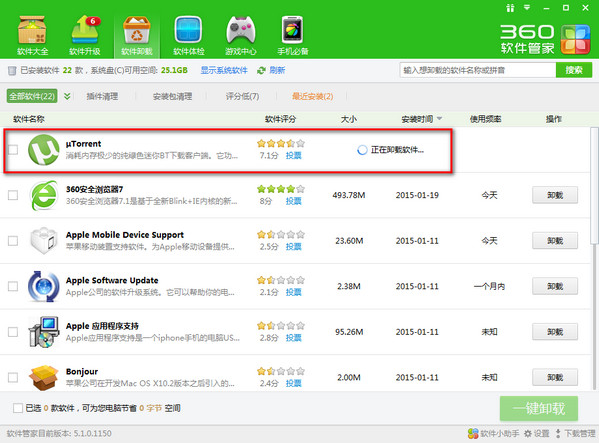Click the Bonjour package icon
Screen dimensions: 599x443
(x=44, y=377)
